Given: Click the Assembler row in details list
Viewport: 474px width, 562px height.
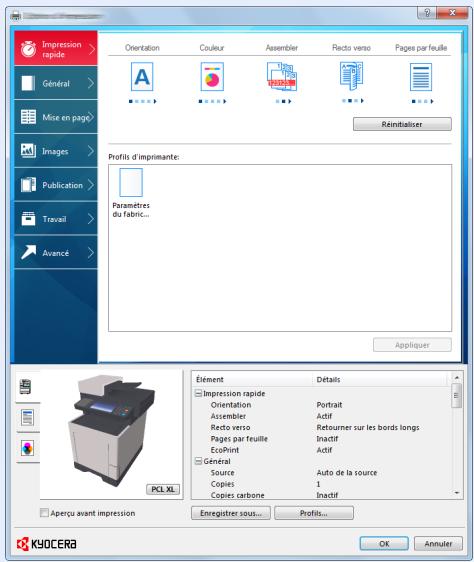Looking at the screenshot, I should [x=321, y=416].
